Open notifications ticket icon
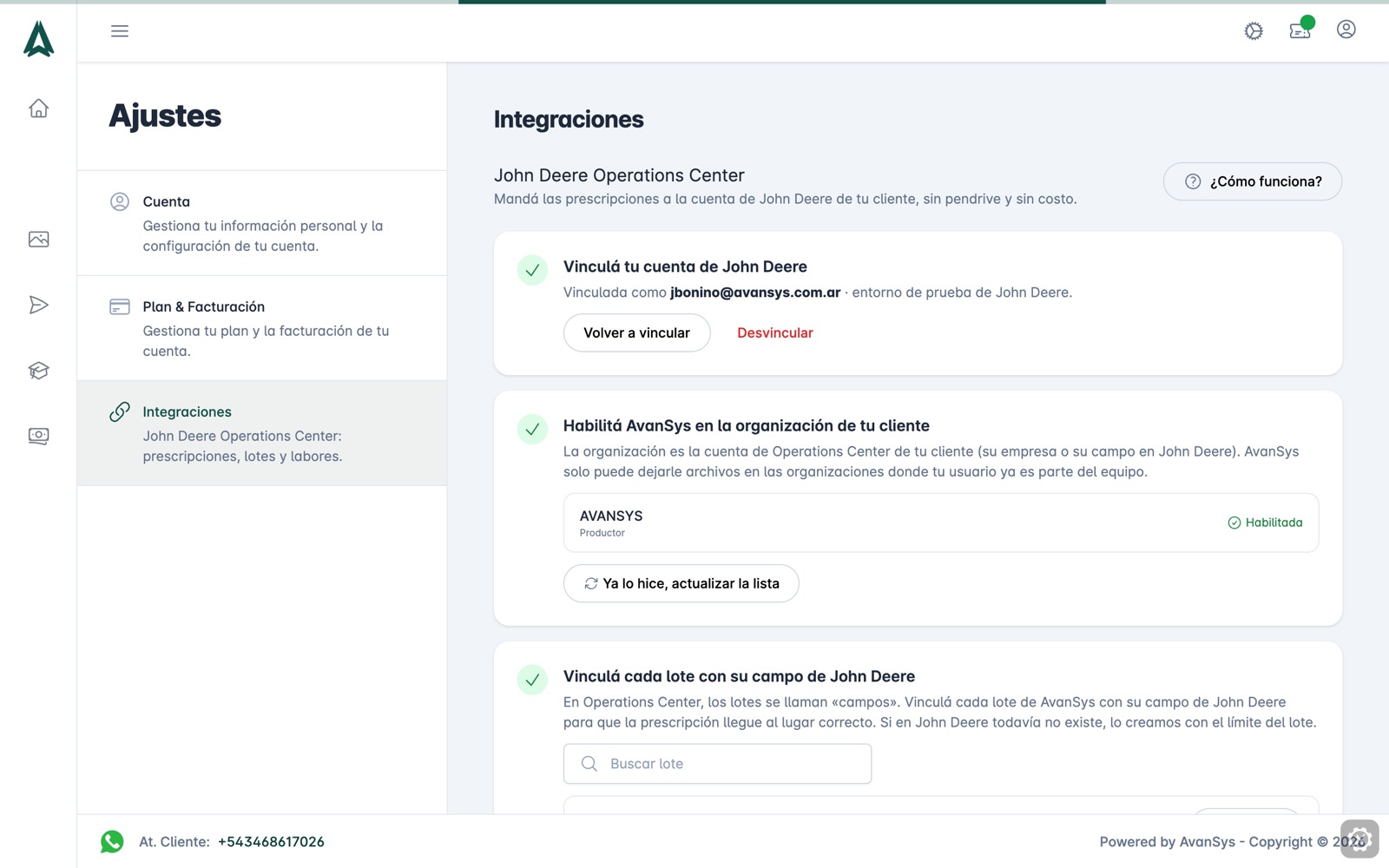This screenshot has height=868, width=1389. coord(1300,30)
